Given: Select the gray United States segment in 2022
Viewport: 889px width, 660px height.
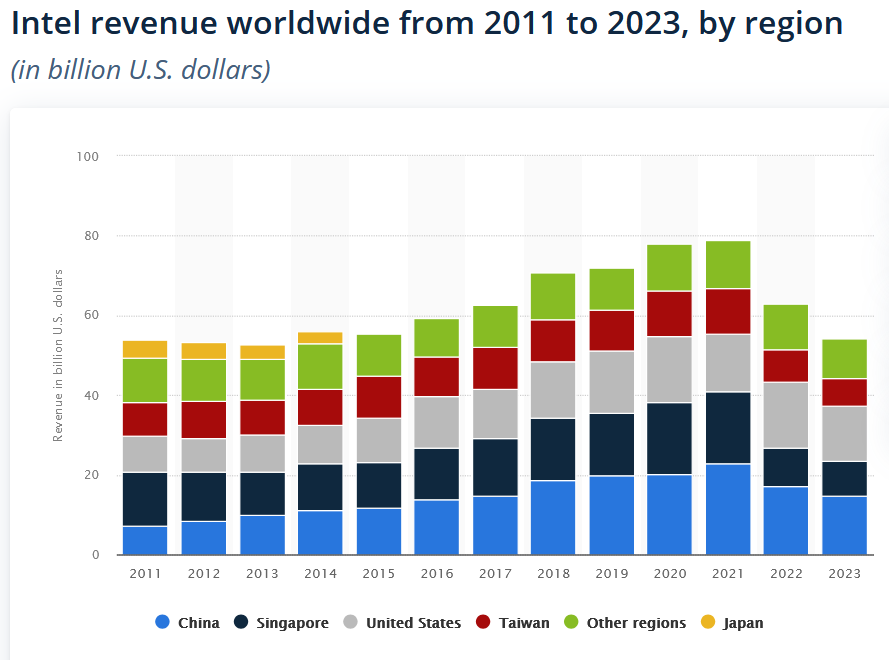Looking at the screenshot, I should [x=785, y=415].
